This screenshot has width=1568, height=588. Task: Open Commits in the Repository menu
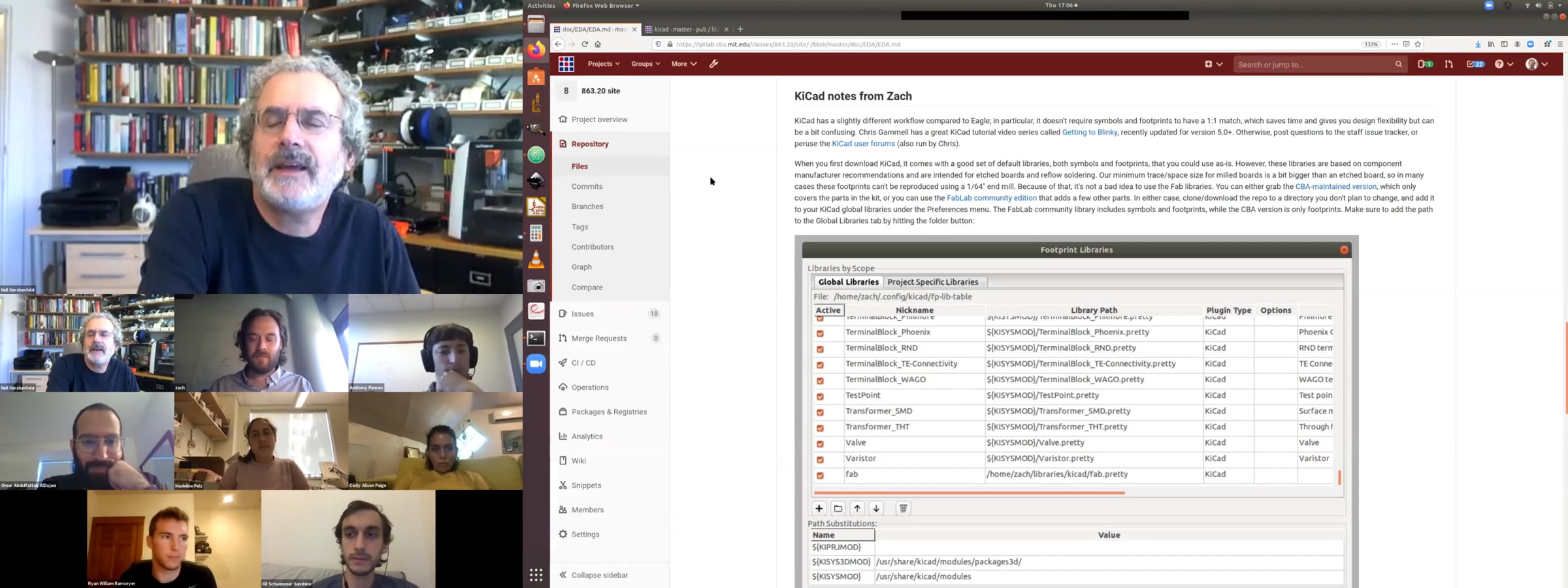[x=587, y=186]
